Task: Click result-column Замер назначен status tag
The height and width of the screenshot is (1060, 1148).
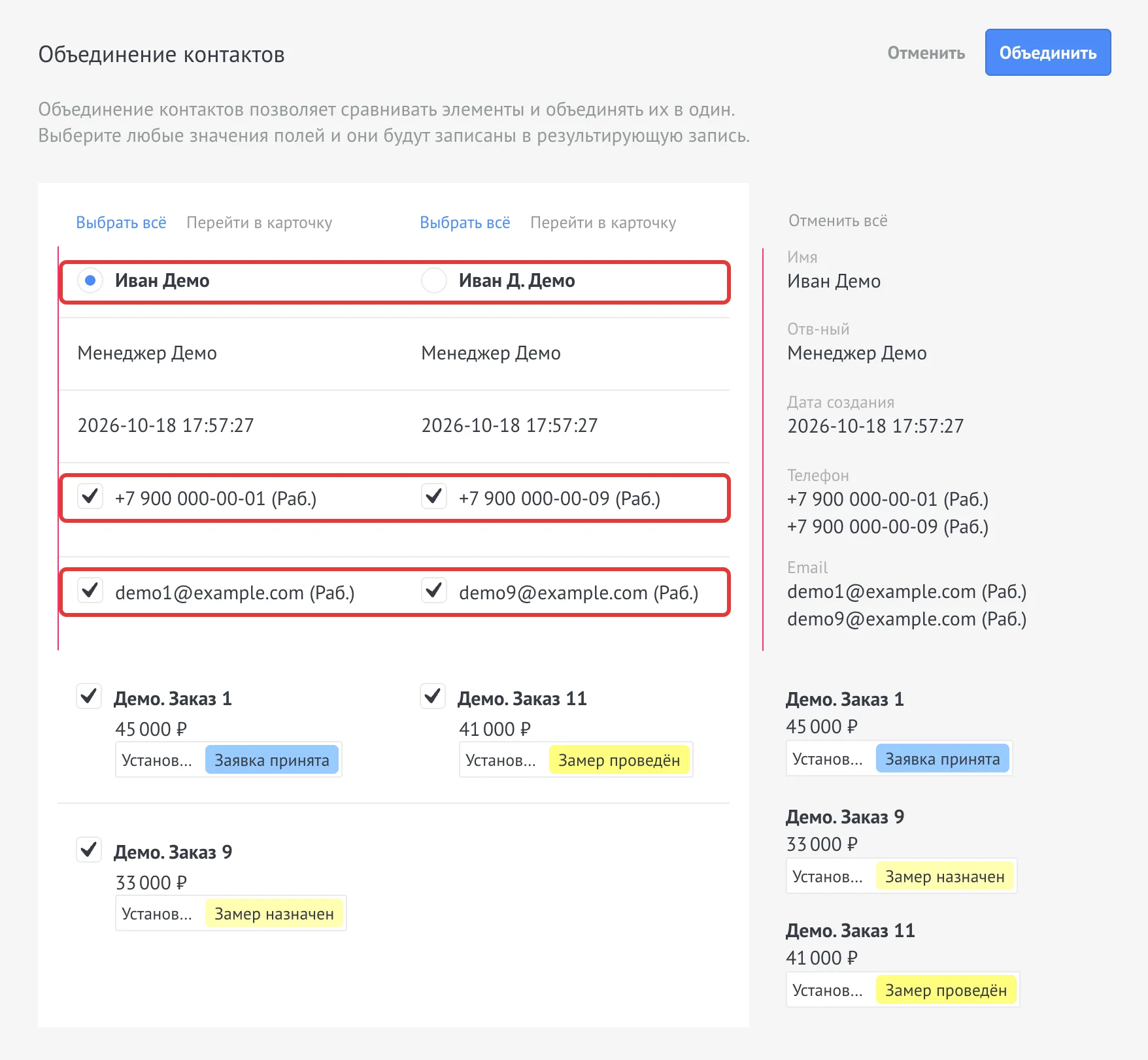Action: pos(945,876)
